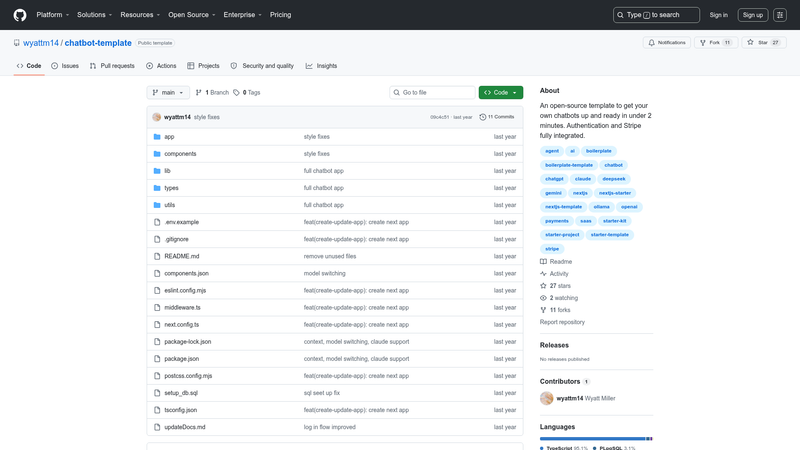Open the Pricing page link
This screenshot has height=450, width=800.
[281, 15]
